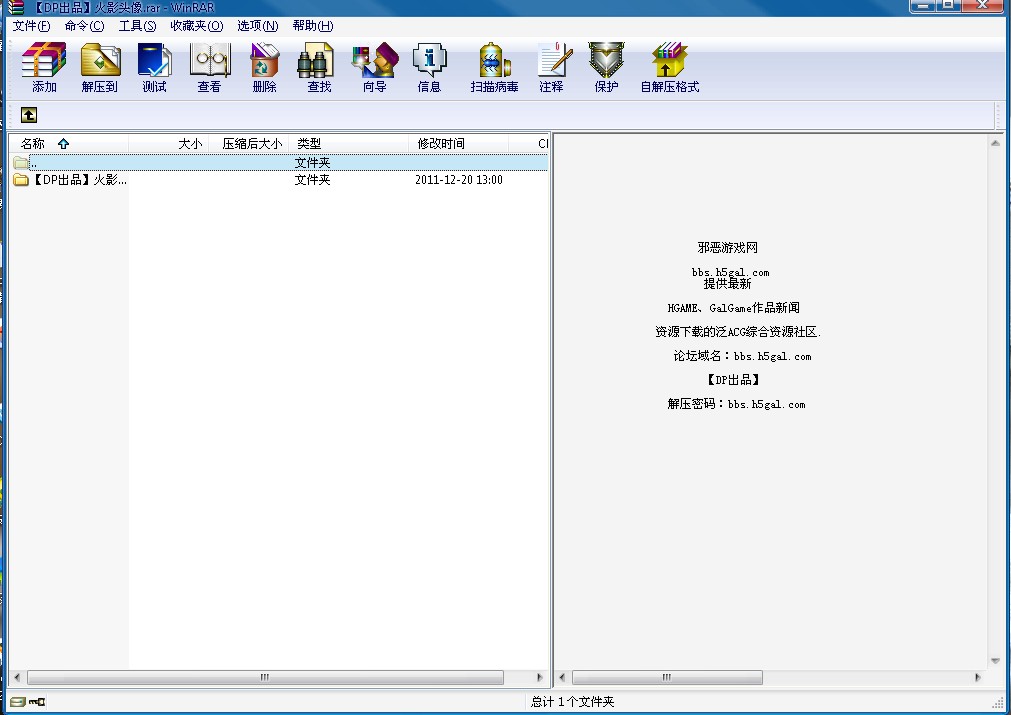Open the 查看 (View) toolbar icon
Viewport: 1011px width, 715px height.
point(209,67)
